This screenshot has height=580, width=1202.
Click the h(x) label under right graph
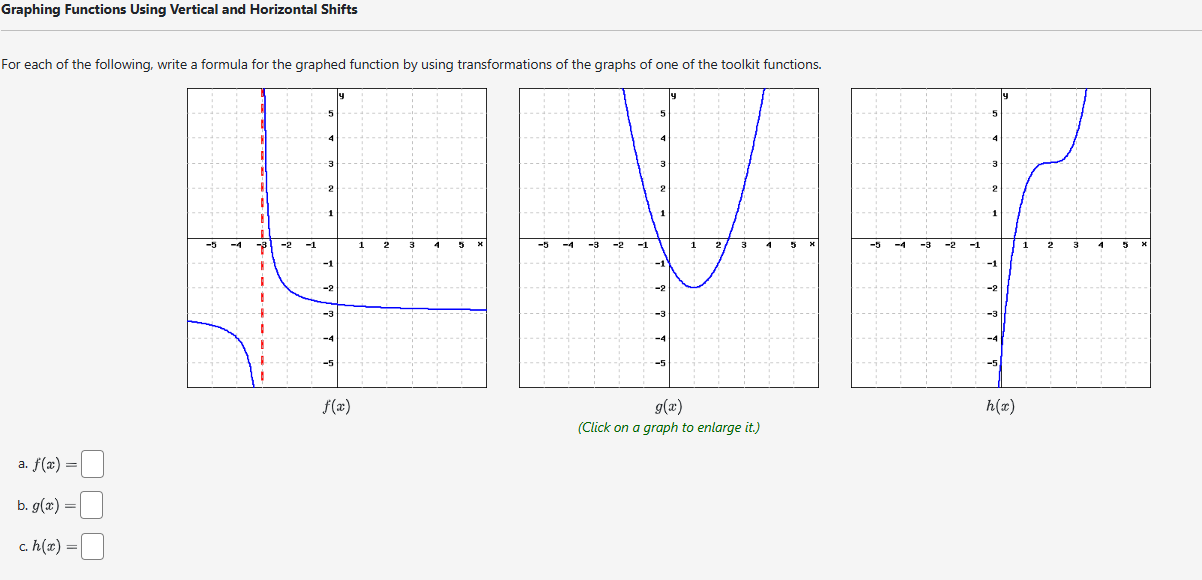(x=1001, y=405)
